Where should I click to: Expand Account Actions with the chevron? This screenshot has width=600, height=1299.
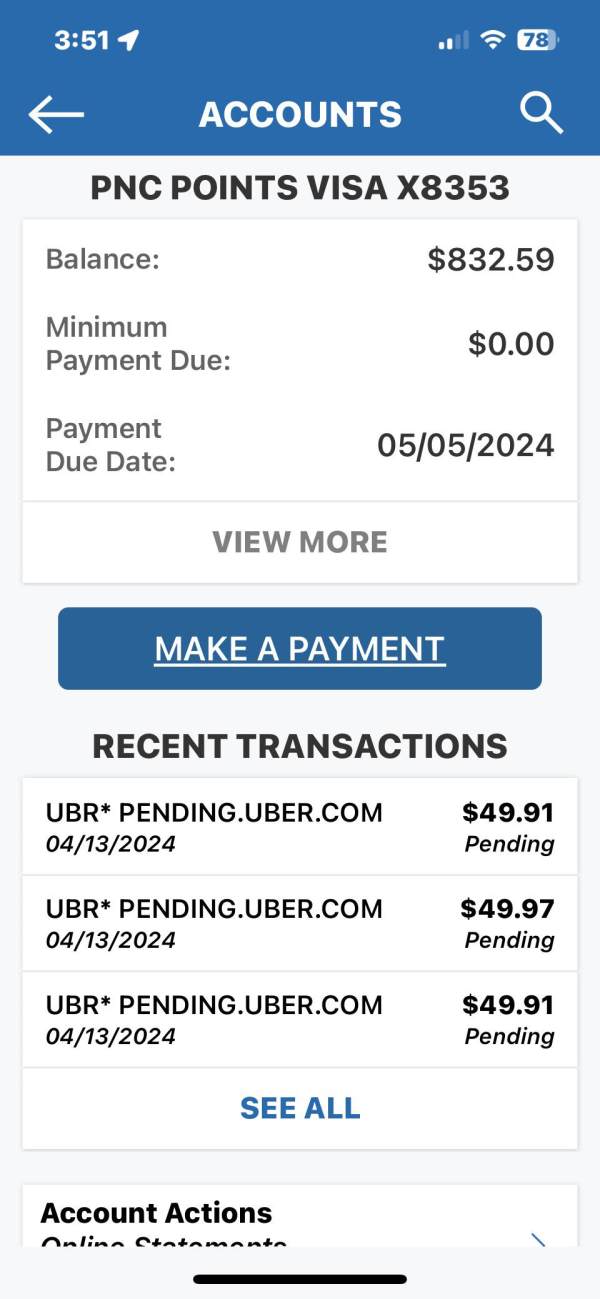[539, 1240]
